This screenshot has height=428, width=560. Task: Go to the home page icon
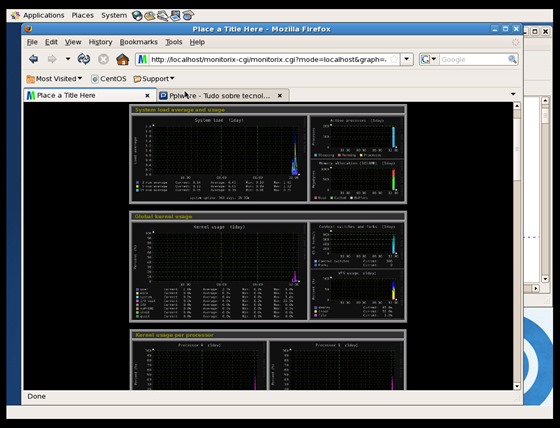[122, 59]
